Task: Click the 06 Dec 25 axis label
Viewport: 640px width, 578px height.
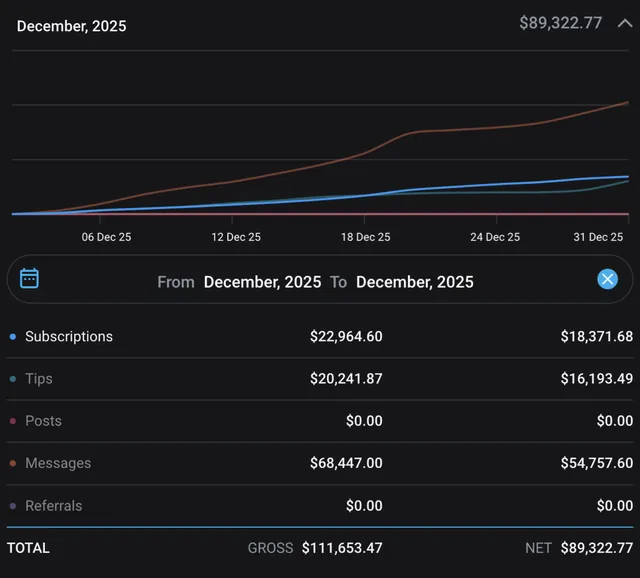Action: point(106,237)
